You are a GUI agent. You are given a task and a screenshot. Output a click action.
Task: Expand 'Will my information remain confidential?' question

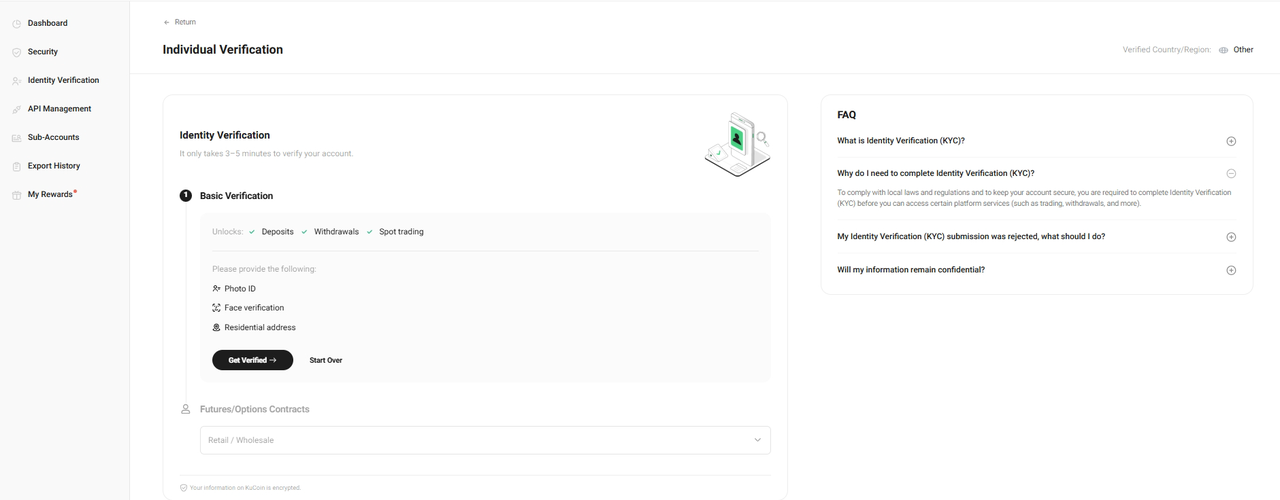coord(1231,270)
